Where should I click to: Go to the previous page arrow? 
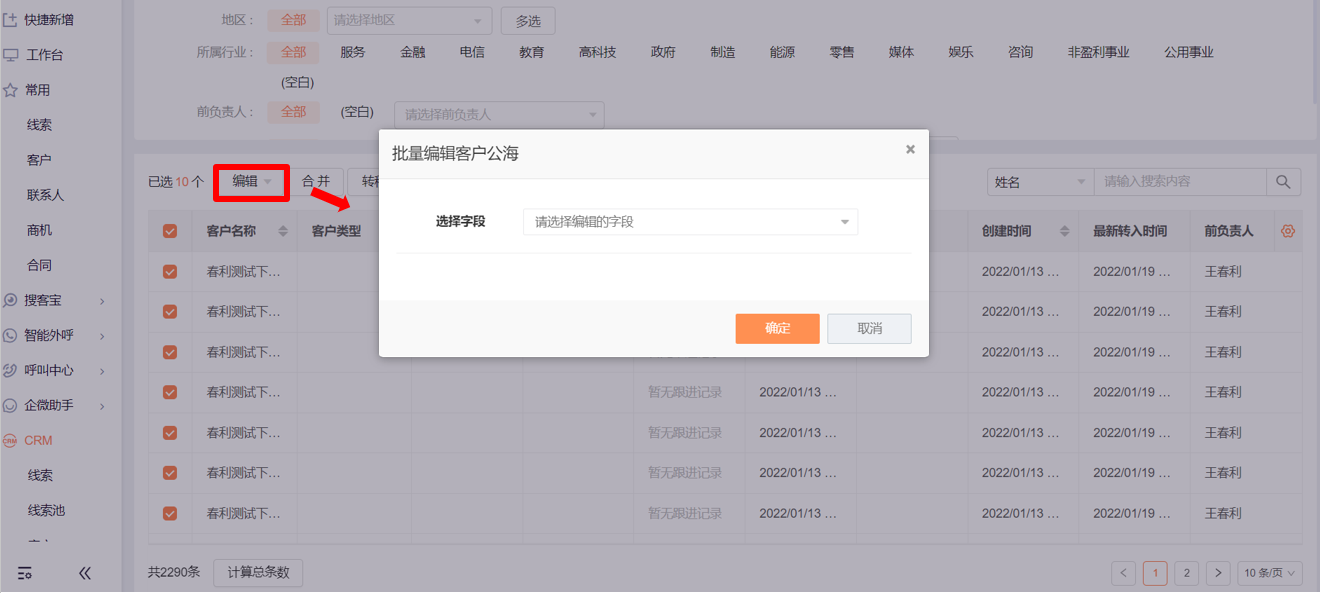click(1123, 573)
